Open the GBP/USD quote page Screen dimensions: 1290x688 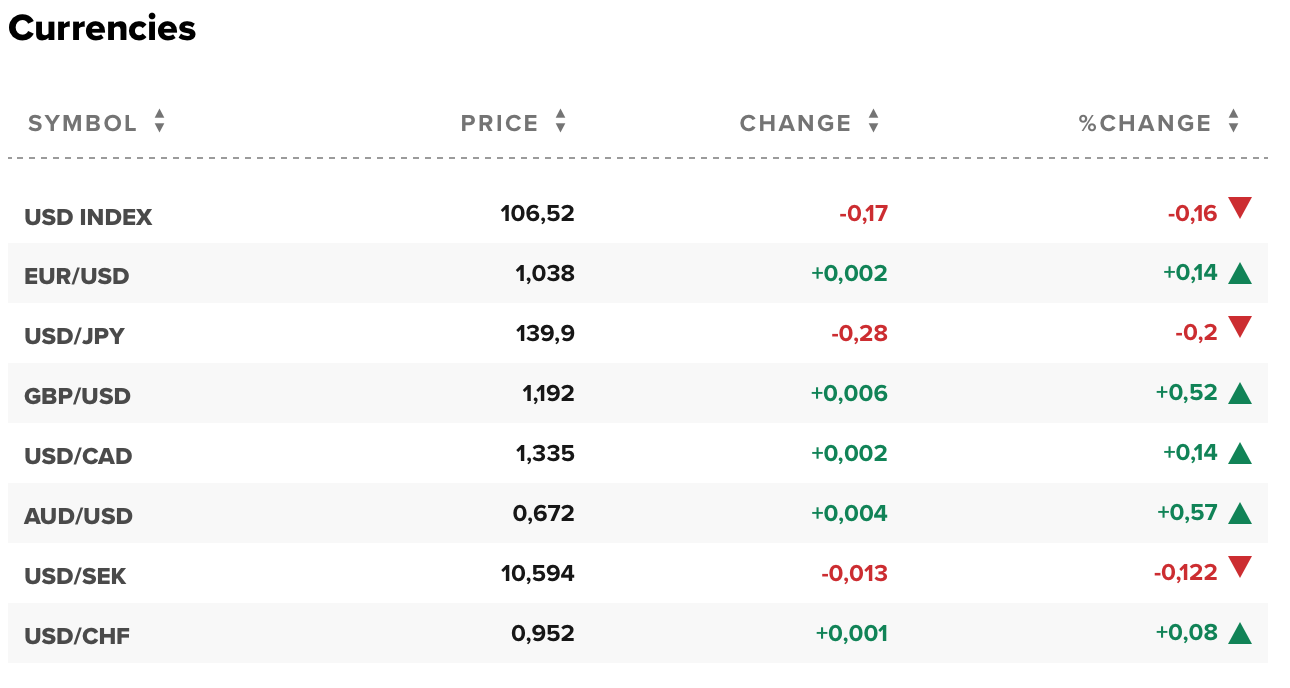(x=77, y=396)
